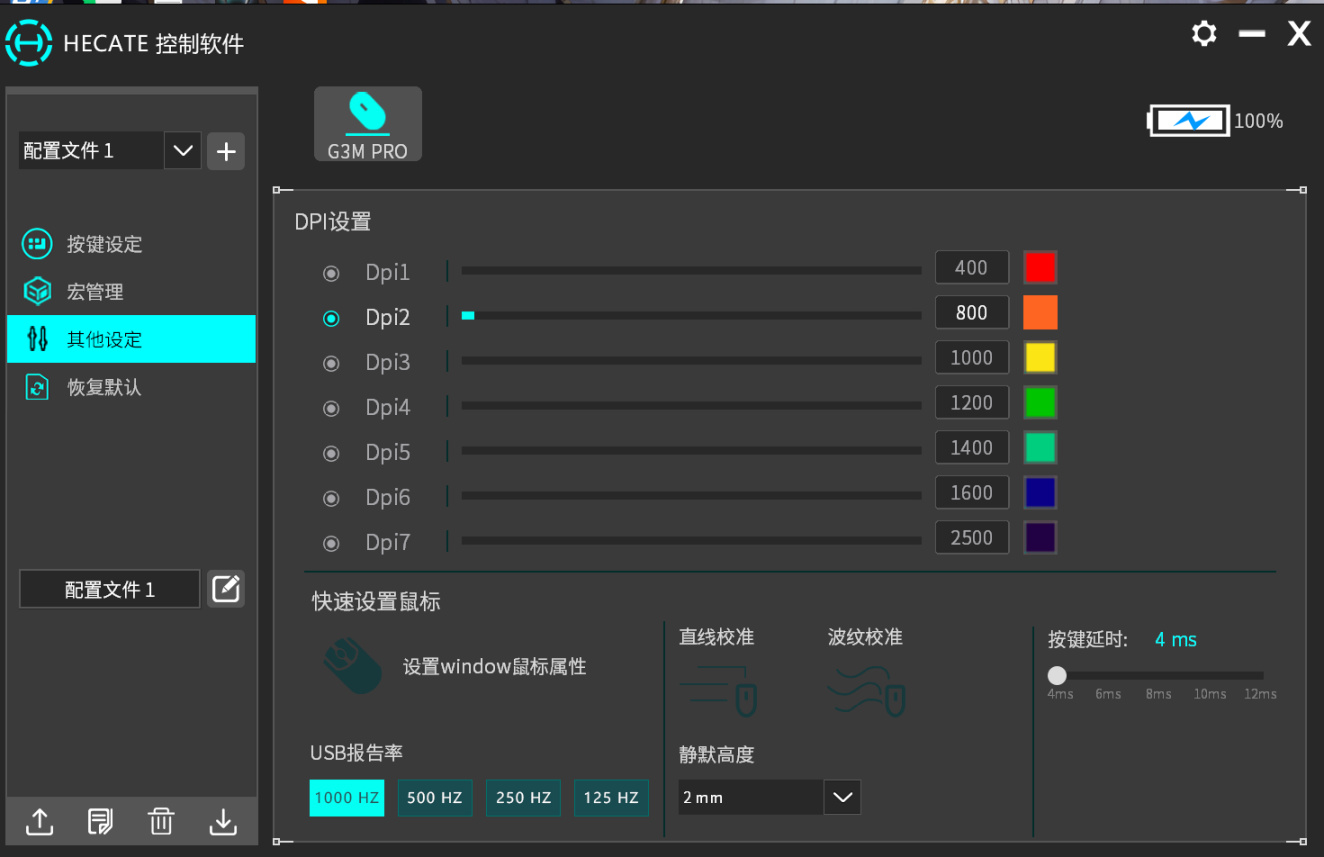Import profile with download icon

(222, 822)
